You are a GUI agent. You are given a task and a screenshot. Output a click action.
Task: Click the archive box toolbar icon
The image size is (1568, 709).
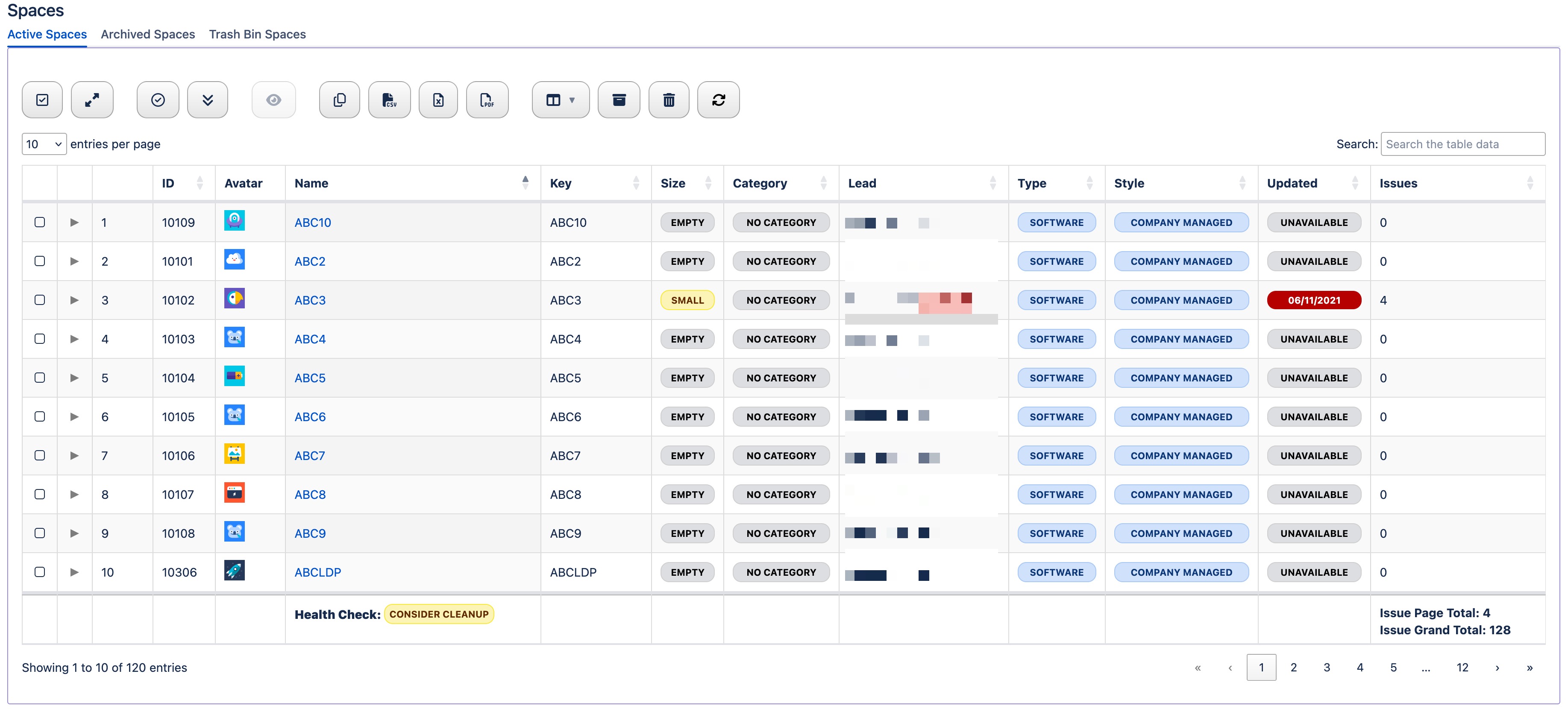pos(618,100)
